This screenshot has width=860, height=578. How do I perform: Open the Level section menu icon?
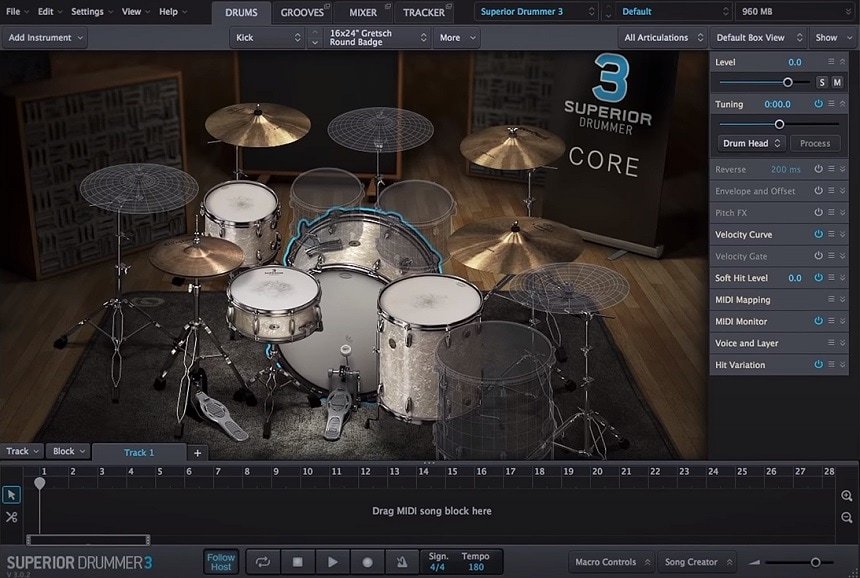tap(831, 62)
